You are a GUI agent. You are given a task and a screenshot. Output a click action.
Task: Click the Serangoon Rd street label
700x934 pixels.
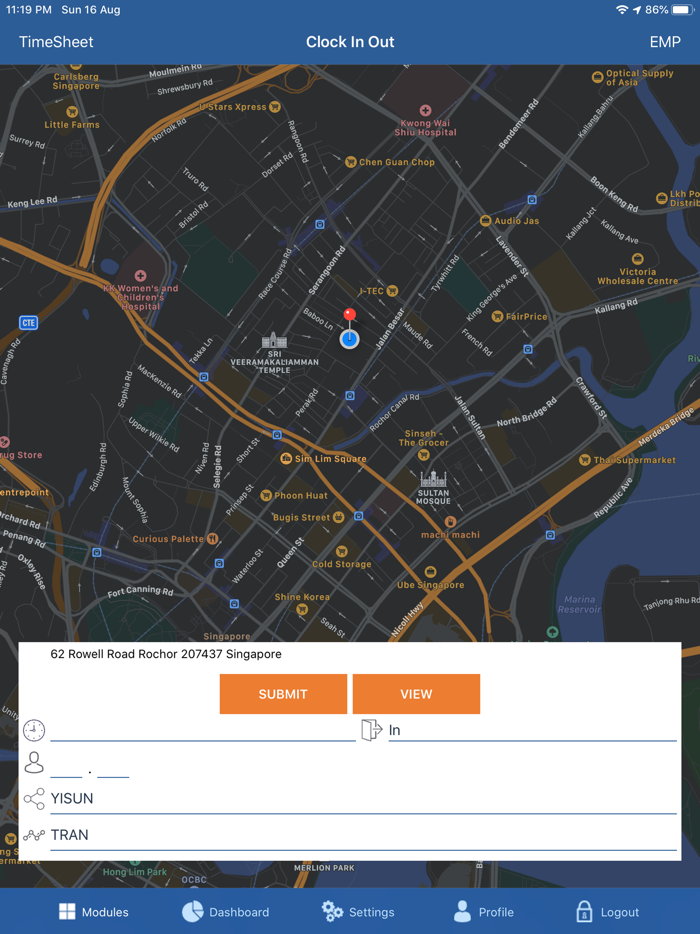pos(326,270)
